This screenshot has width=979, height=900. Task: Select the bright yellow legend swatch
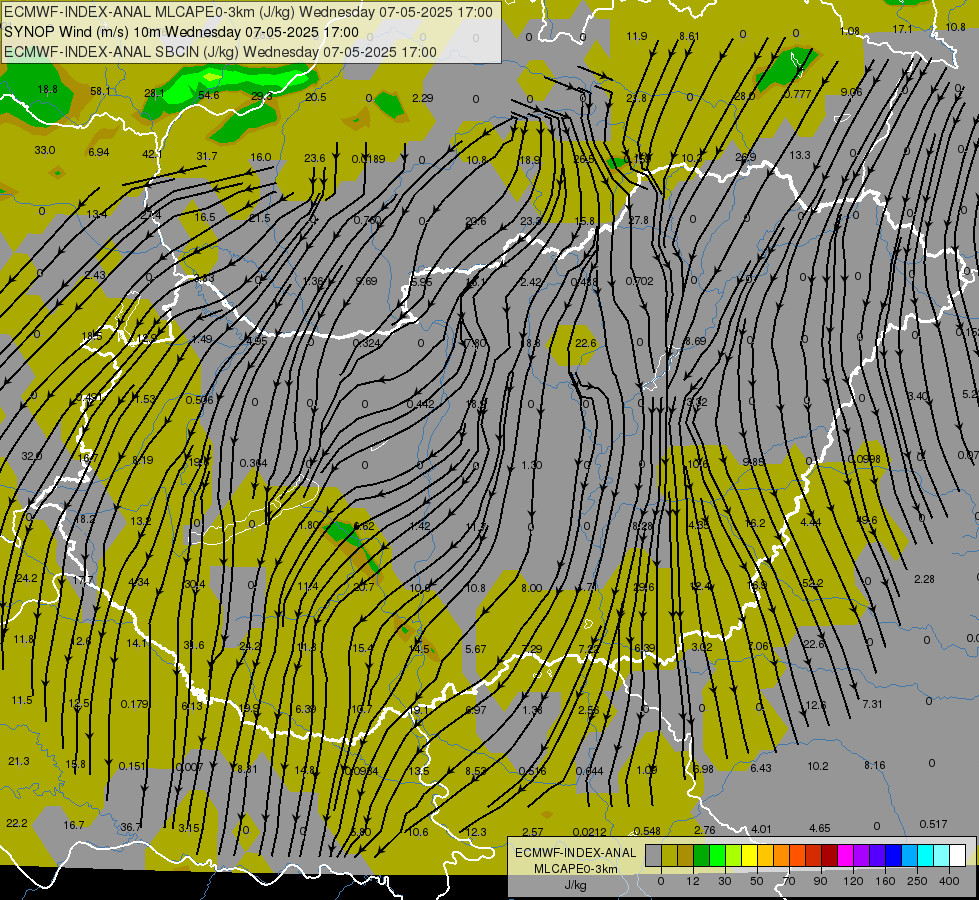(x=749, y=856)
